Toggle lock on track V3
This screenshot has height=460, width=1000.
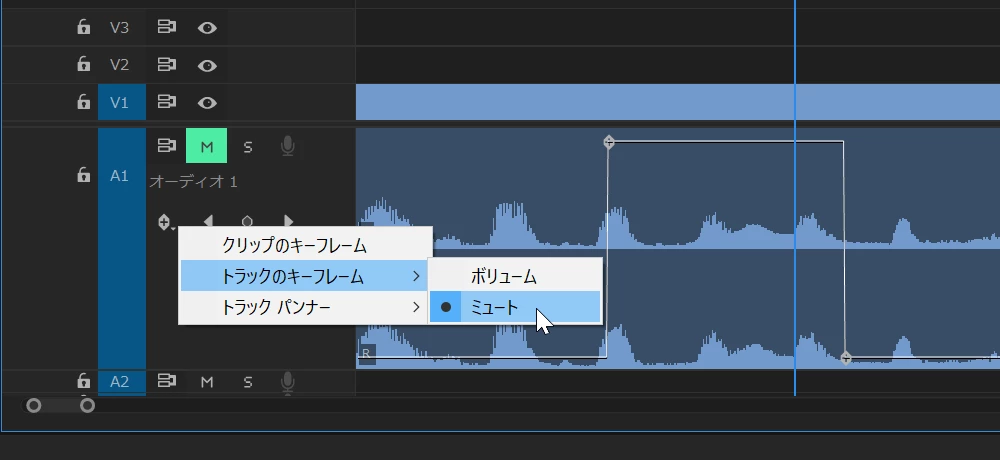tap(84, 27)
